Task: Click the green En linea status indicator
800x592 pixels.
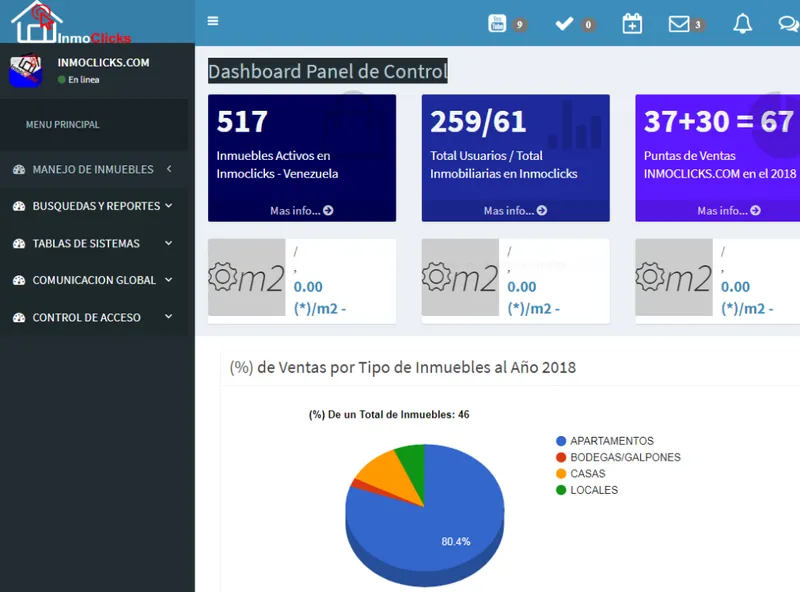Action: click(61, 80)
